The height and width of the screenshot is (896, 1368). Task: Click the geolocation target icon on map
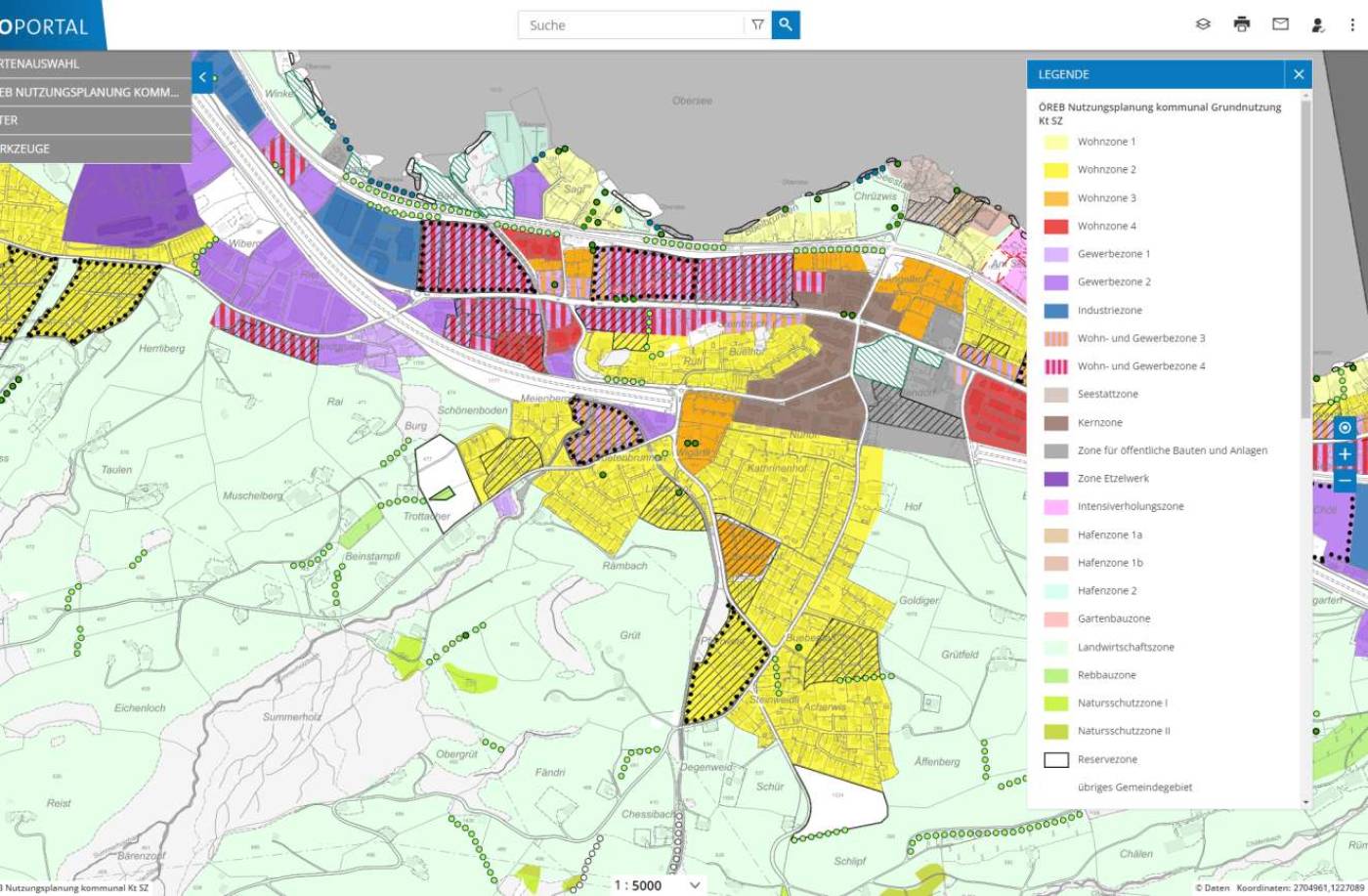(1345, 428)
